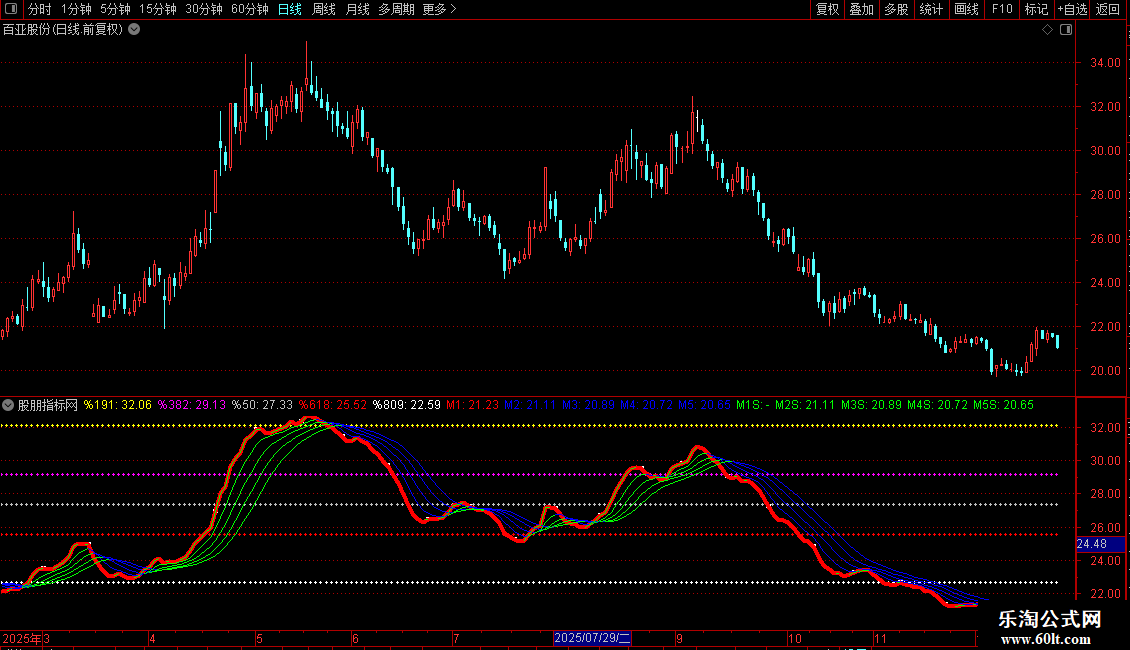The image size is (1130, 650).
Task: Click the 2025/07/29 date marker on timeline
Action: click(x=593, y=637)
